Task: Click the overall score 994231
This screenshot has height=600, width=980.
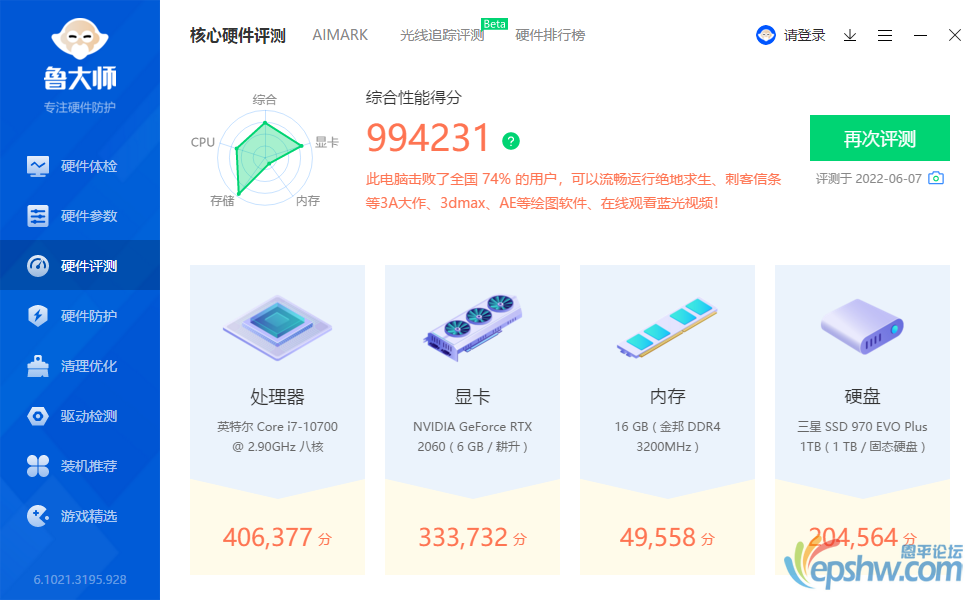Action: click(428, 138)
